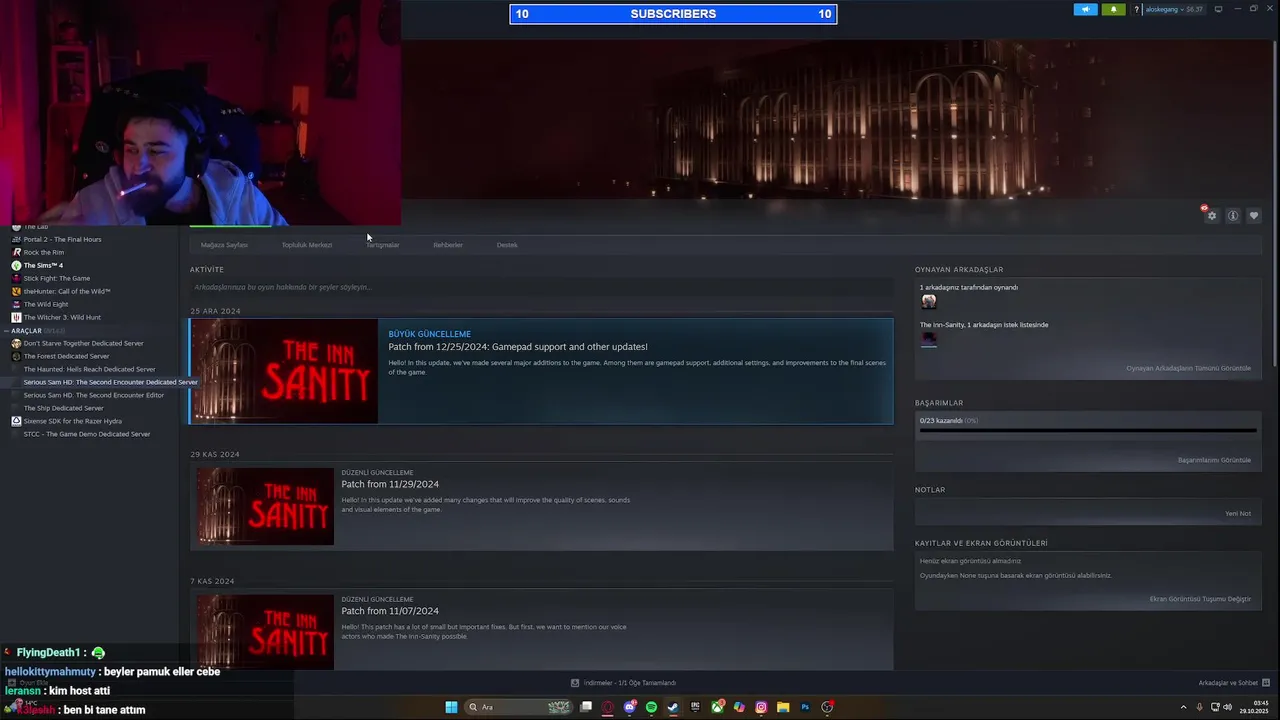Open Patch from 11/29/2024 update
This screenshot has width=1280, height=720.
click(x=390, y=484)
